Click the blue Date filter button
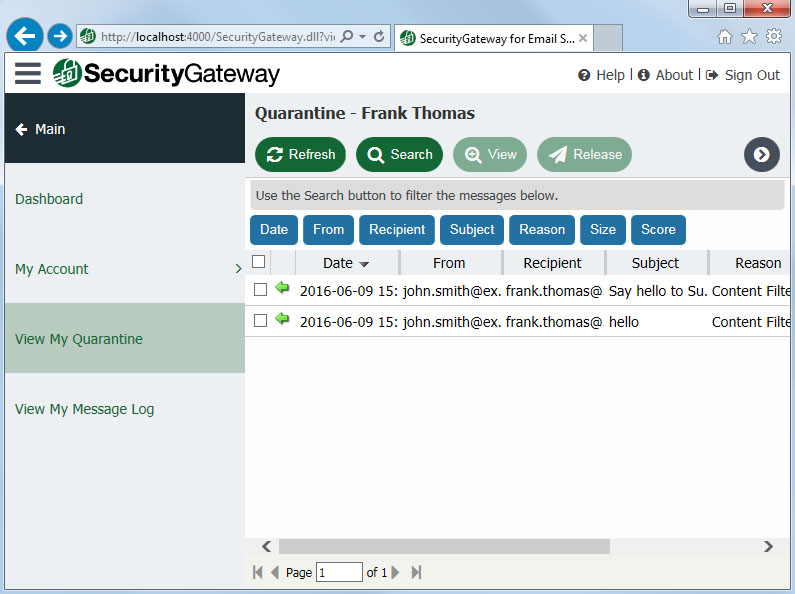 coord(274,230)
